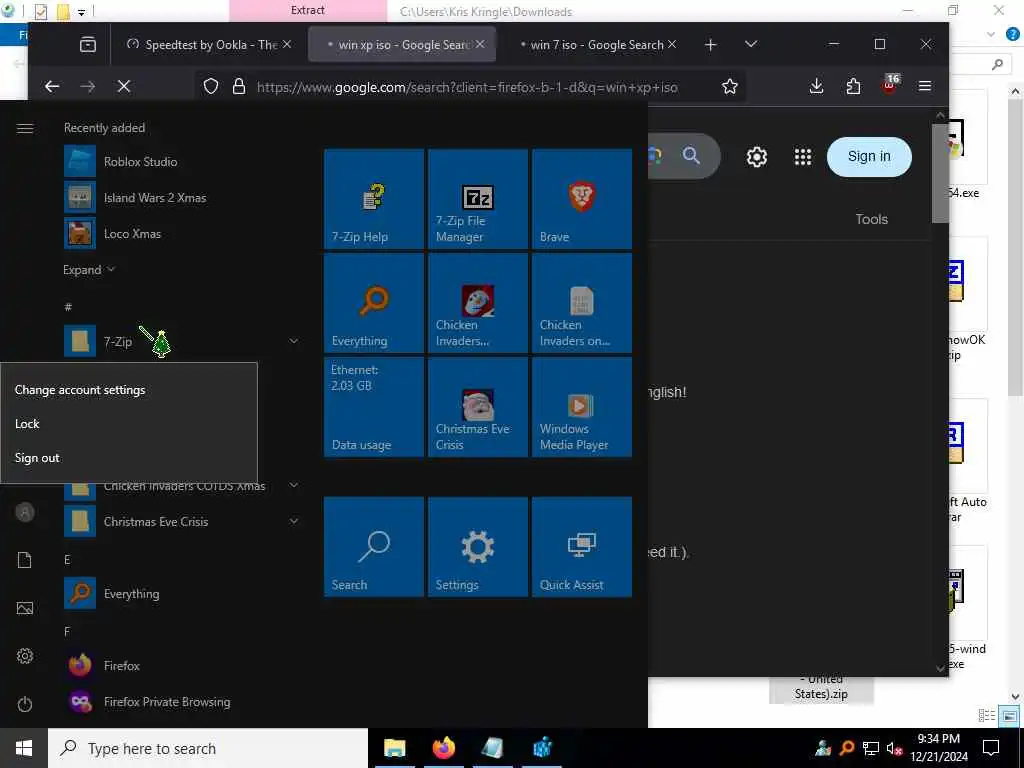1024x768 pixels.
Task: Choose Sign out from the account menu
Action: [129, 457]
